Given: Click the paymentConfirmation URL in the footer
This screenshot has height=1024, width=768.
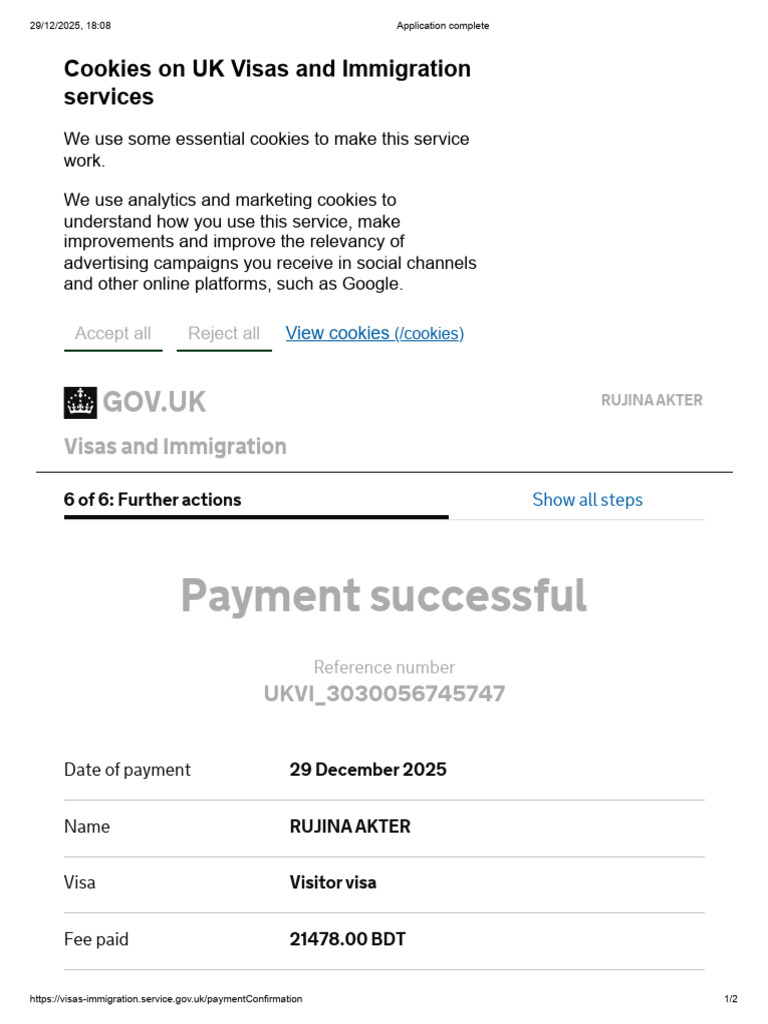Looking at the screenshot, I should point(166,999).
